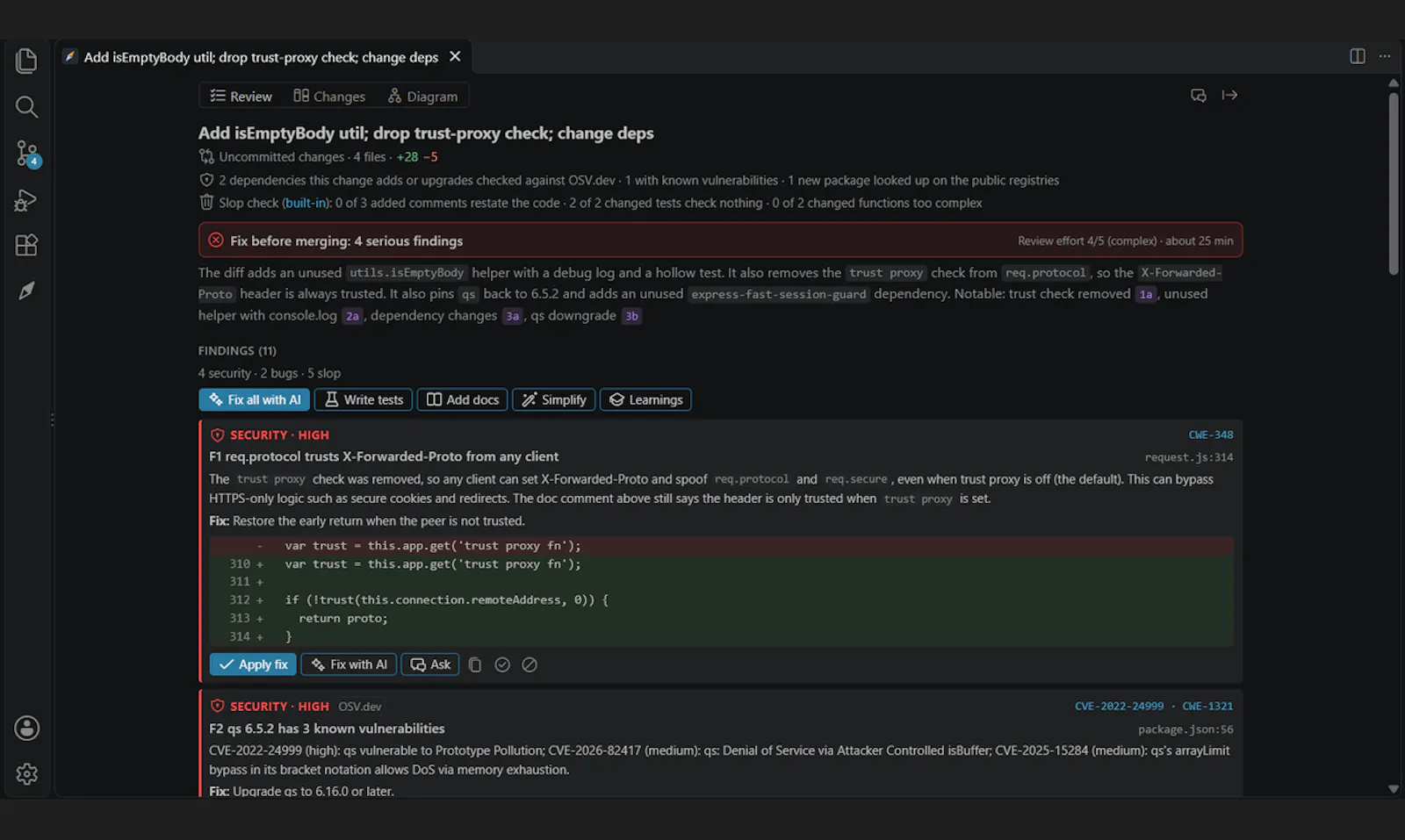Open the Accounts icon in activity bar
Screen dimensions: 1405x840
pyautogui.click(x=27, y=728)
